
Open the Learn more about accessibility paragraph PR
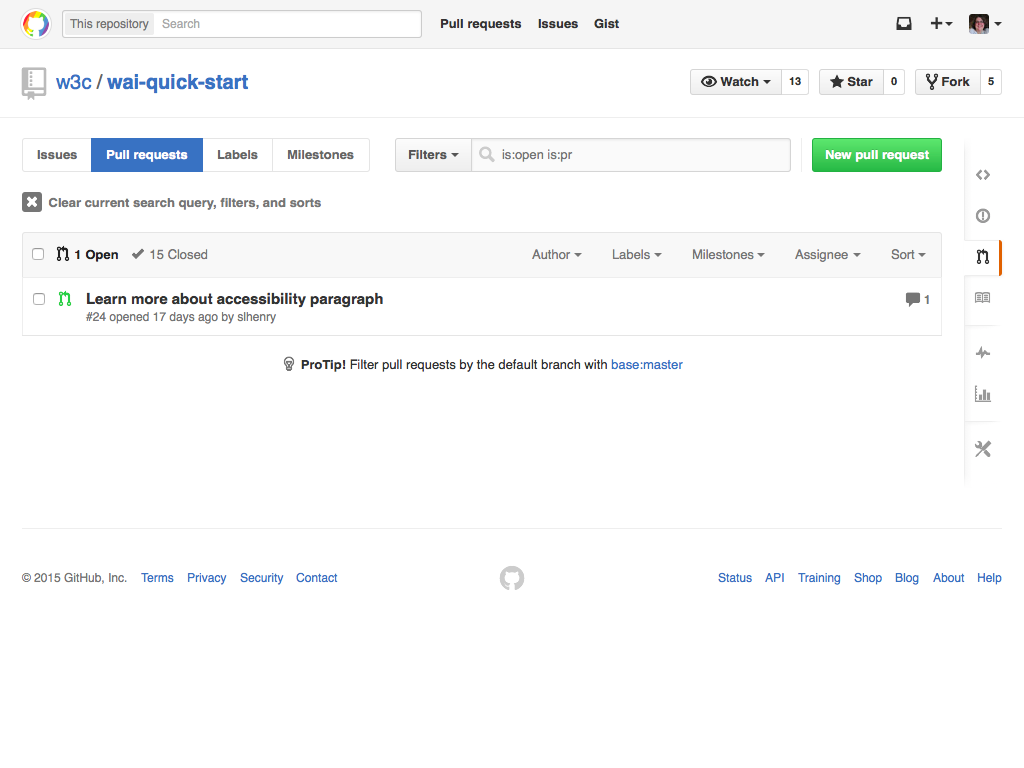234,298
